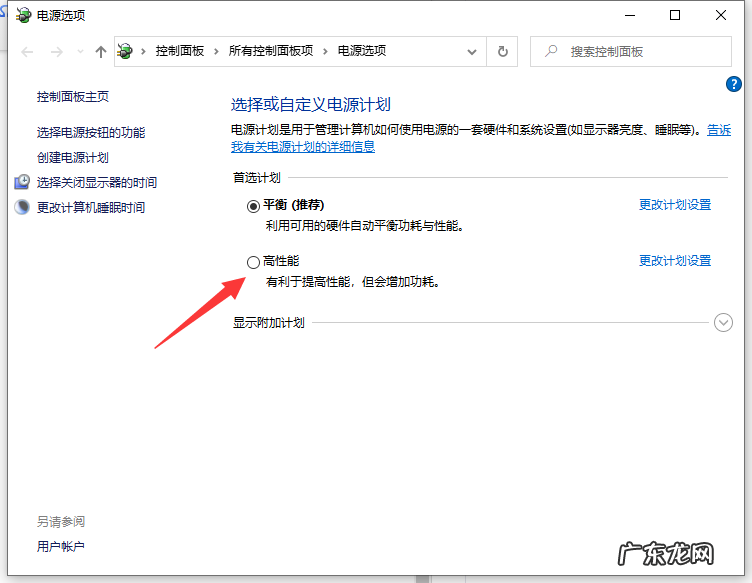Expand chevron after 所有控制面板项 breadcrumb

[x=325, y=51]
